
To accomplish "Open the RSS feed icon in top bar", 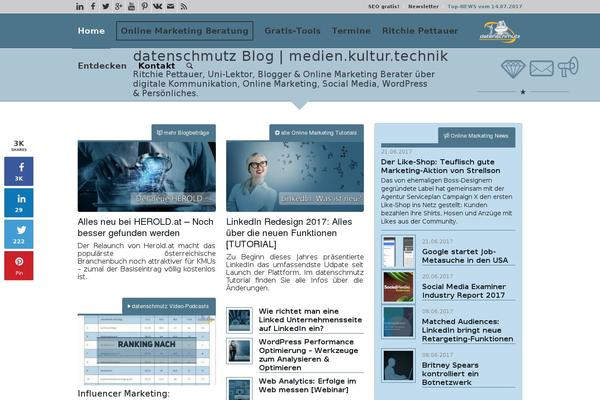I will click(x=184, y=6).
